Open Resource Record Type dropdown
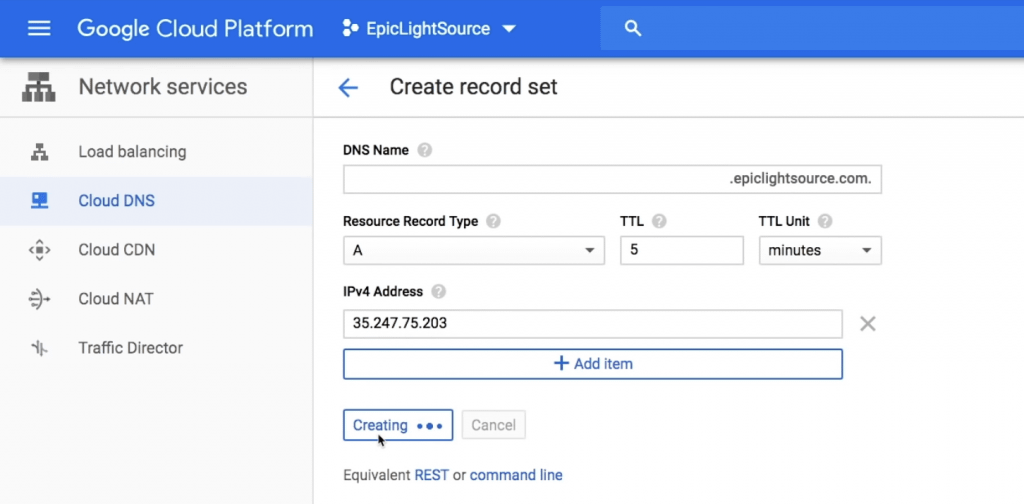 [x=473, y=251]
